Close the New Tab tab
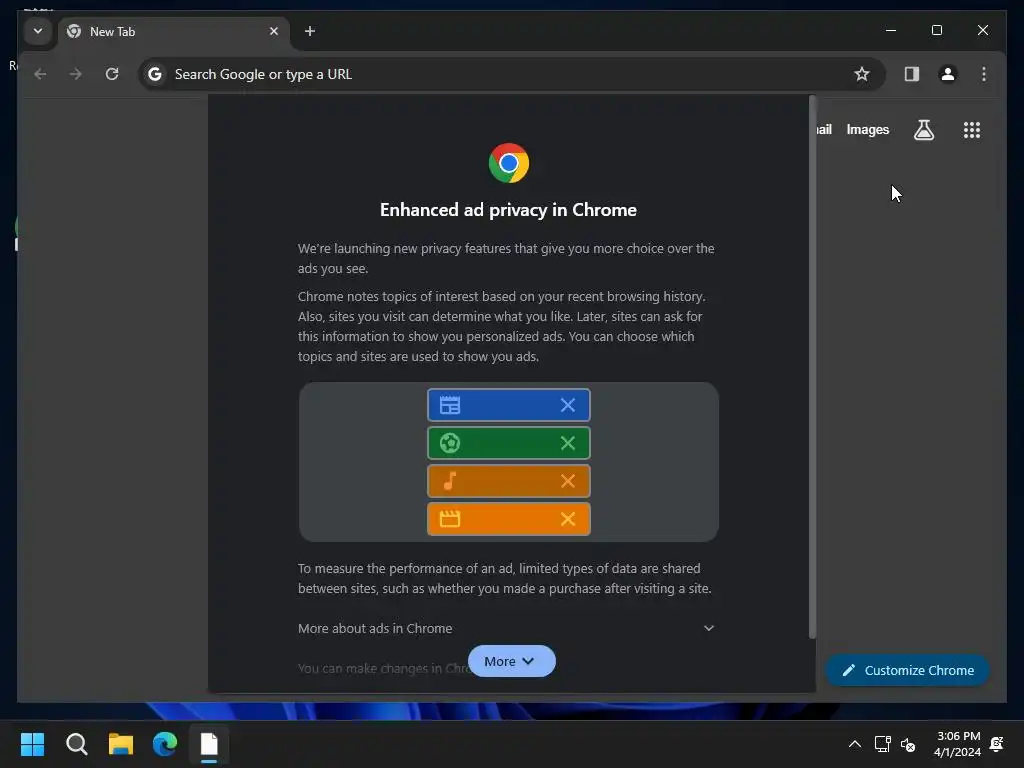The height and width of the screenshot is (768, 1024). pyautogui.click(x=274, y=31)
